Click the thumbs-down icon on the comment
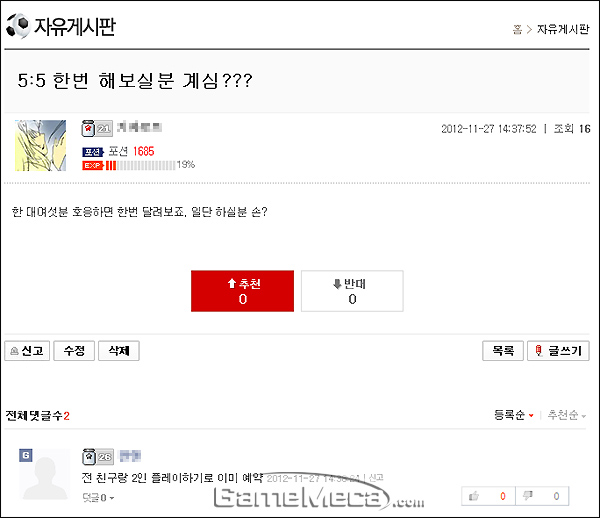This screenshot has height=518, width=600. 528,496
